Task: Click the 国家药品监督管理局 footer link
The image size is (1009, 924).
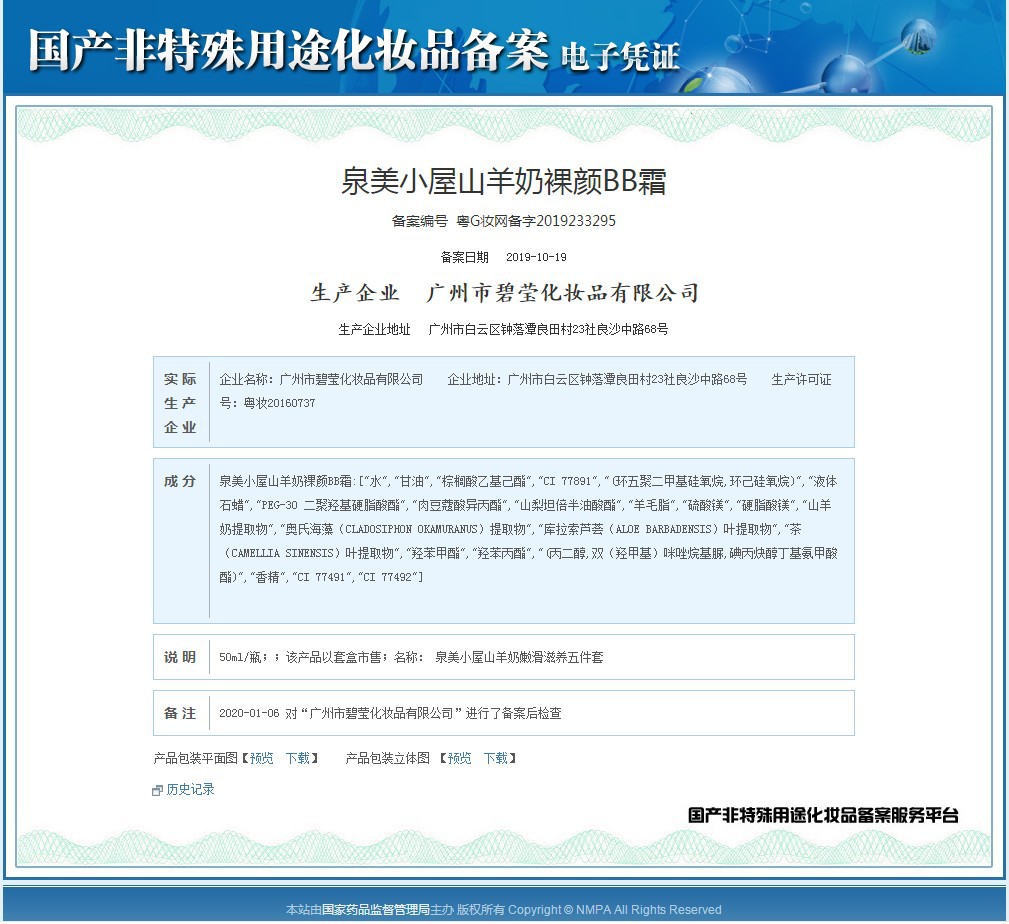Action: pos(376,910)
